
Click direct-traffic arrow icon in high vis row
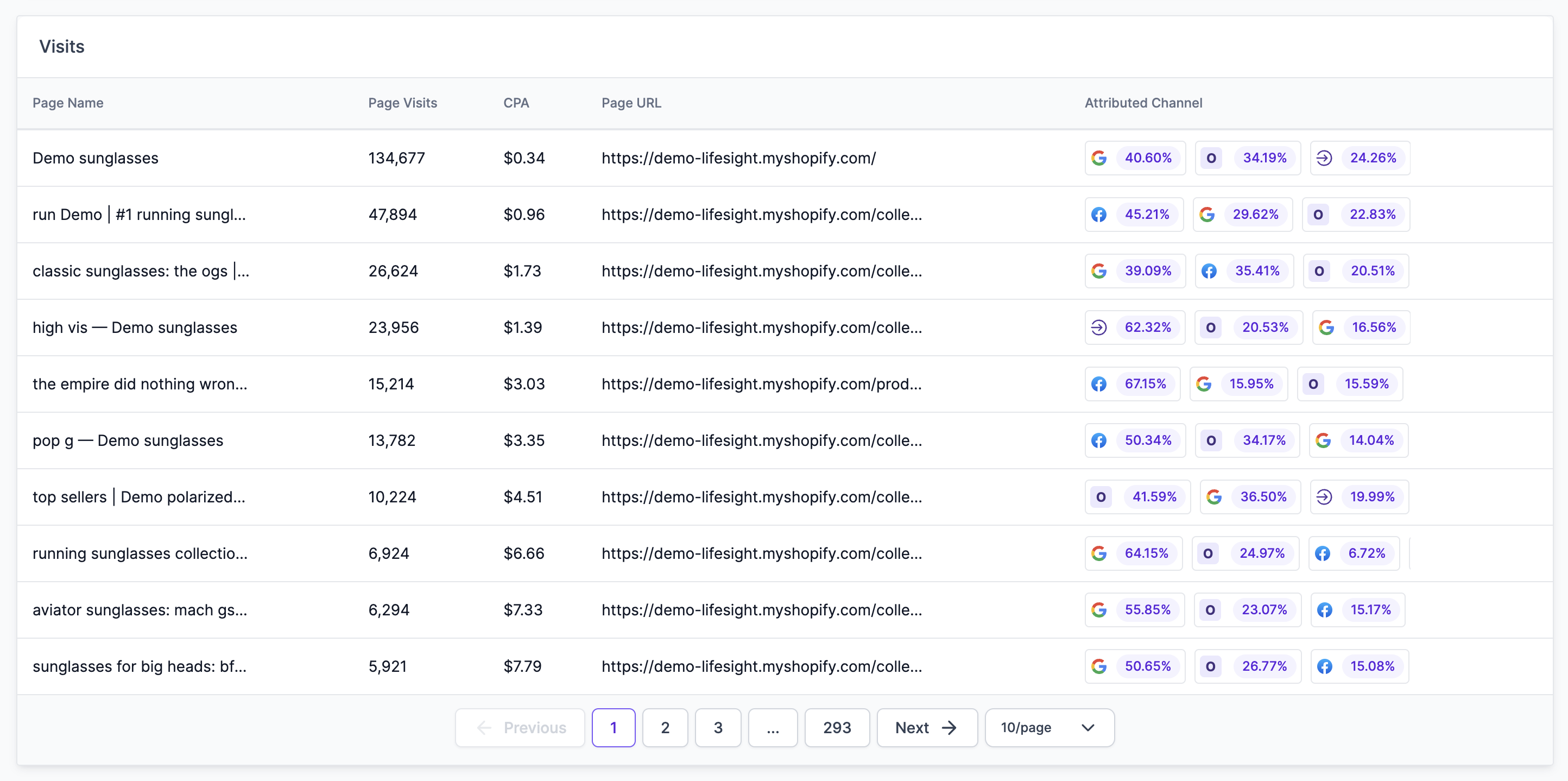(x=1099, y=327)
